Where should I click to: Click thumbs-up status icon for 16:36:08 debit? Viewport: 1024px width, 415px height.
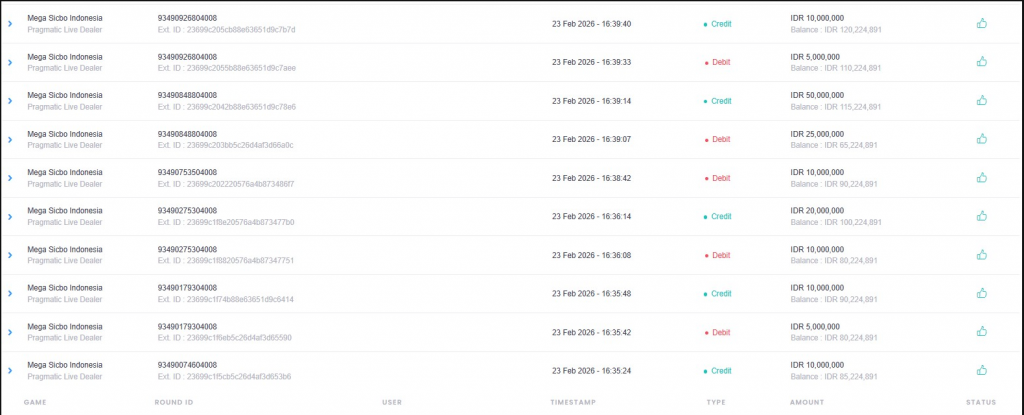click(x=981, y=255)
